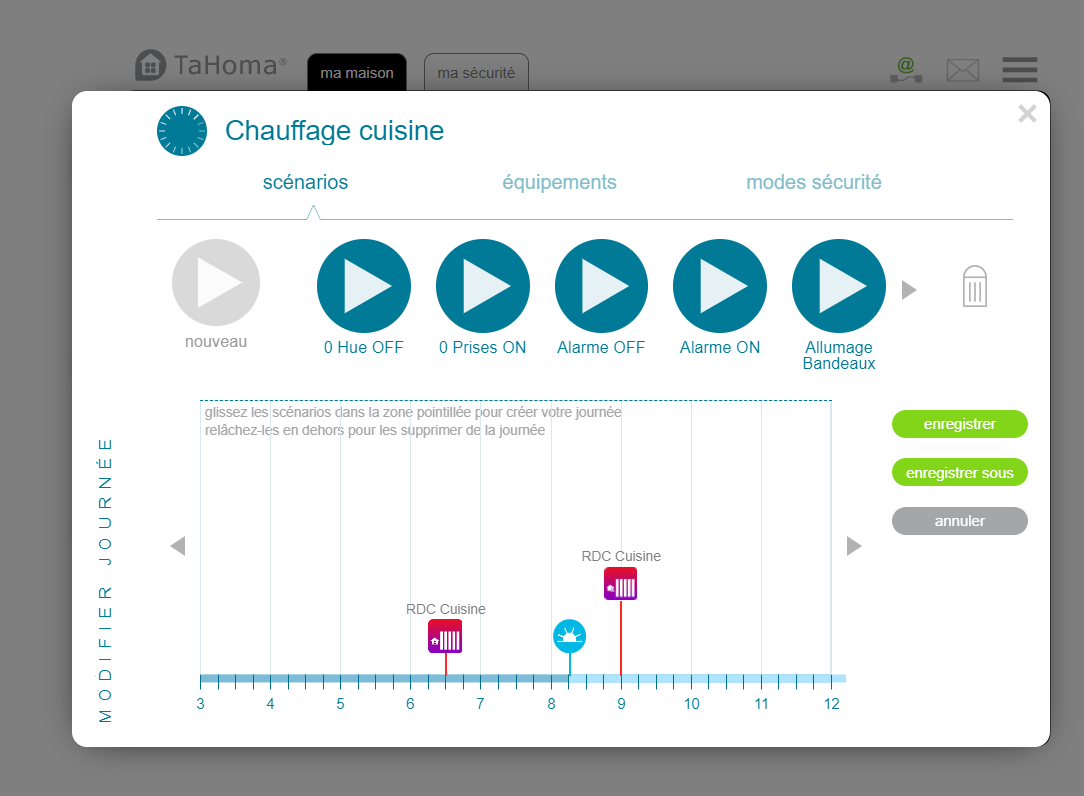Open the hamburger menu
1084x796 pixels.
1020,70
